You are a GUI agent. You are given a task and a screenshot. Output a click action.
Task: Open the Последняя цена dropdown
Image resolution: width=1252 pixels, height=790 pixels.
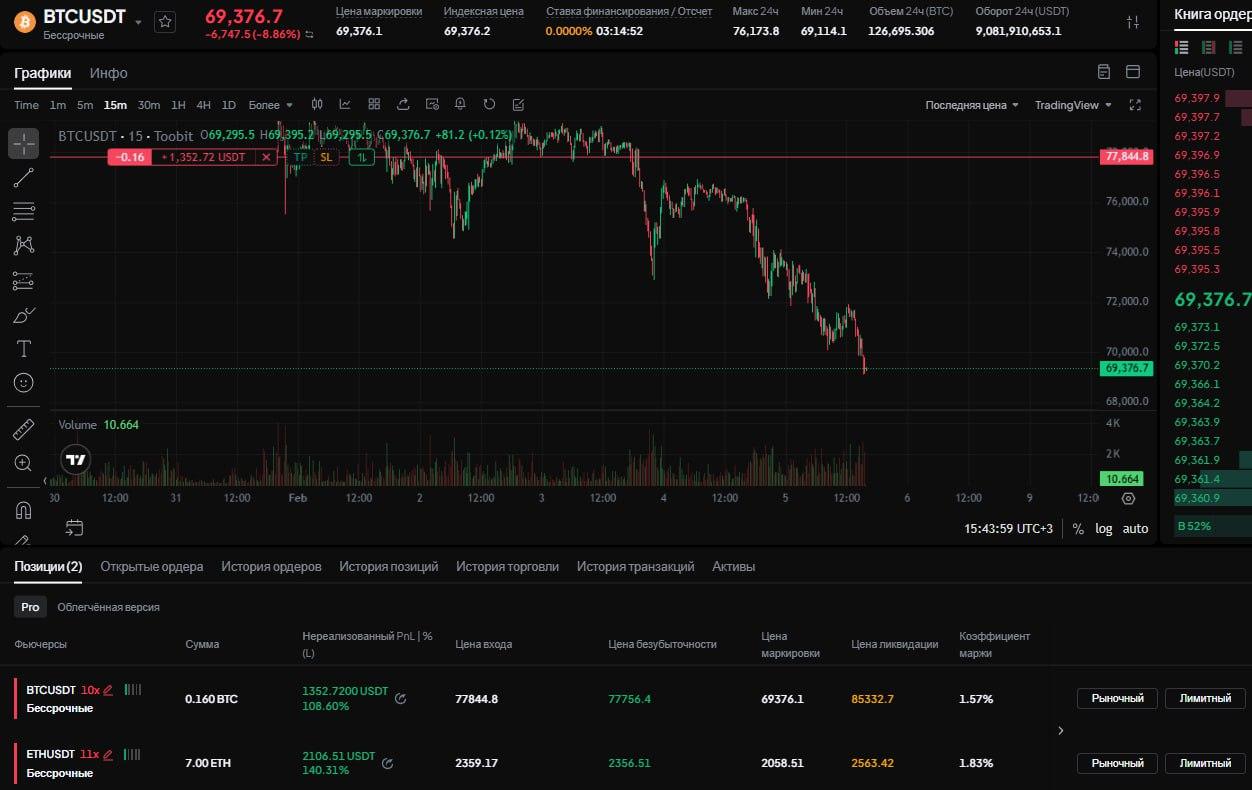point(971,105)
